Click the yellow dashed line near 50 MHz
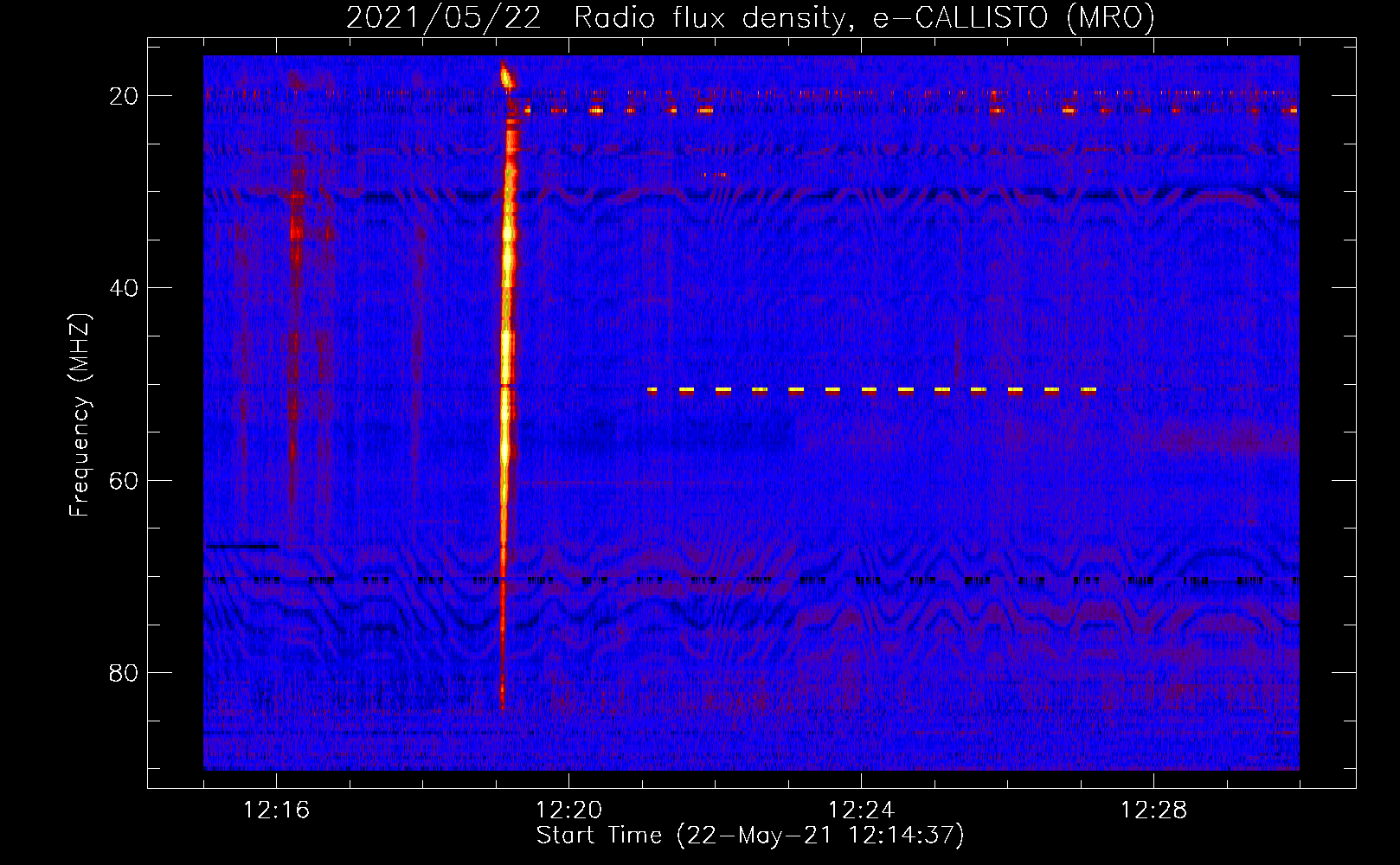 (x=872, y=390)
